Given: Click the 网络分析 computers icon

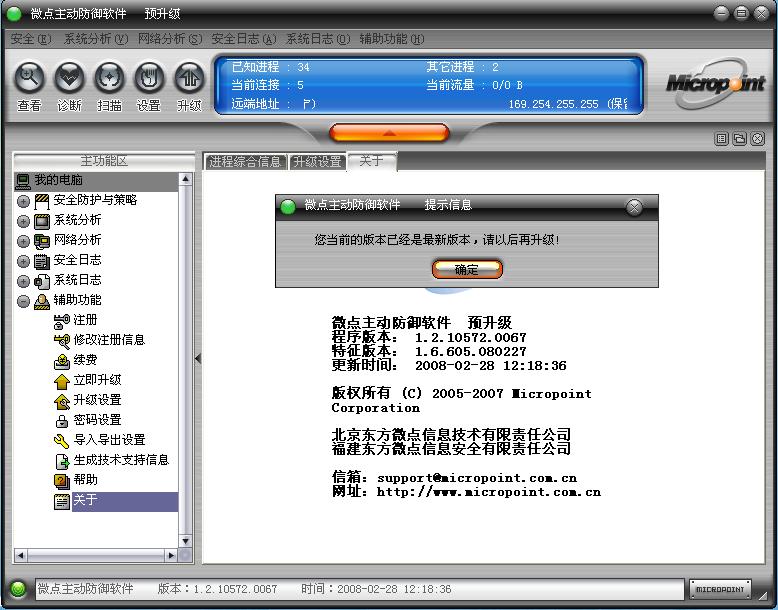Looking at the screenshot, I should click(42, 241).
